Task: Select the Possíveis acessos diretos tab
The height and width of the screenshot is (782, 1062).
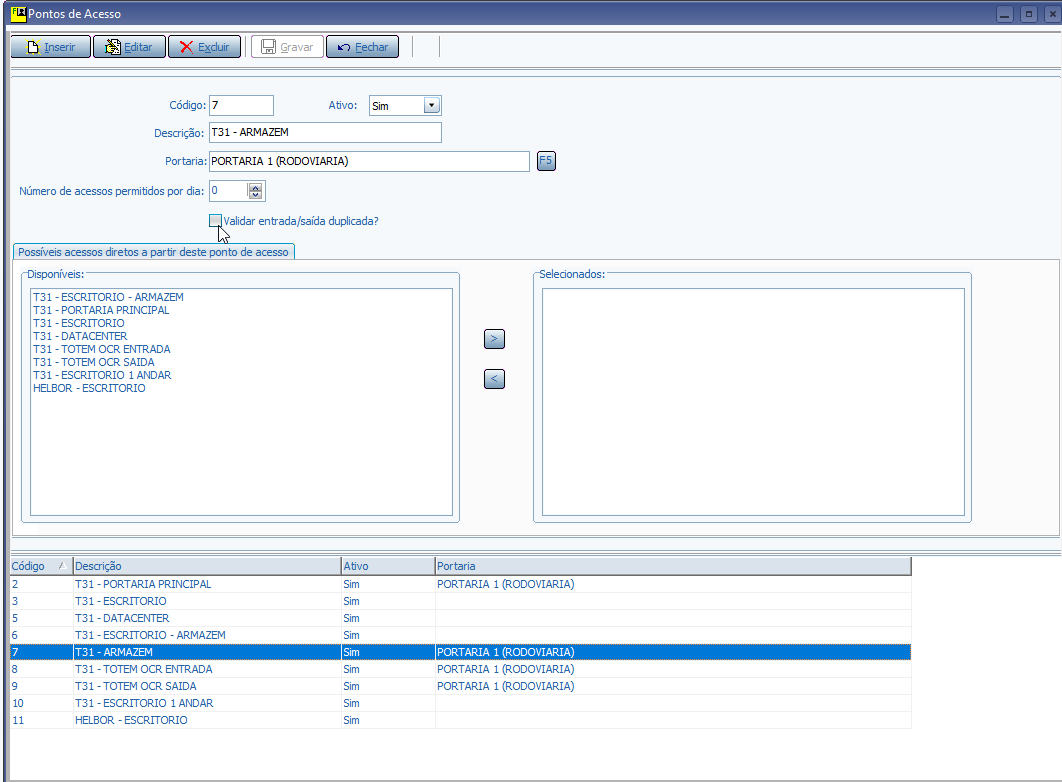Action: click(154, 252)
